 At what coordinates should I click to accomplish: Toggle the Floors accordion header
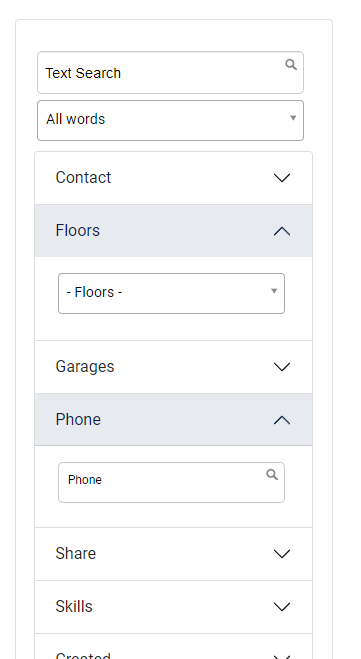(x=174, y=231)
